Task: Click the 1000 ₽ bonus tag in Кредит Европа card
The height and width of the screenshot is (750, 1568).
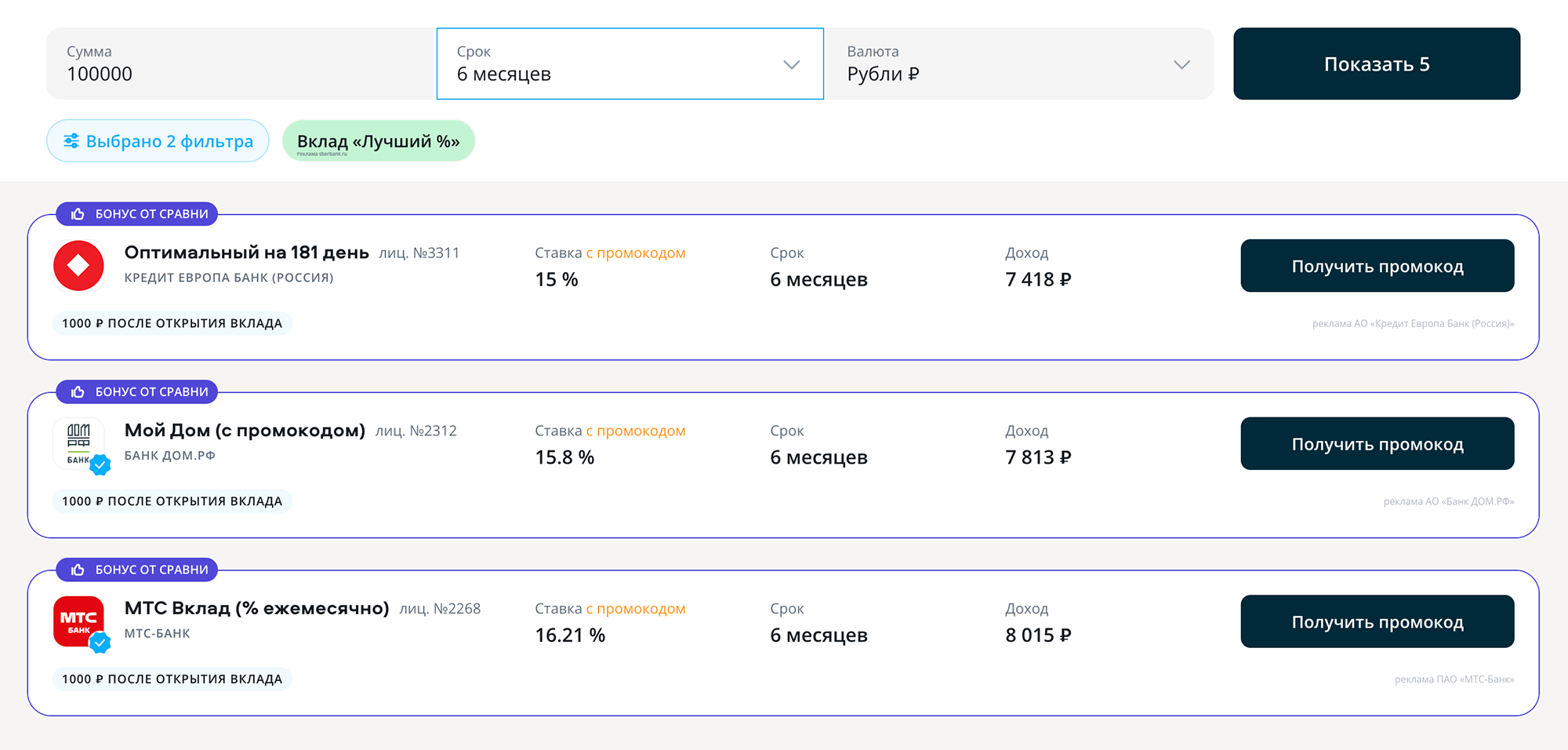Action: tap(172, 323)
